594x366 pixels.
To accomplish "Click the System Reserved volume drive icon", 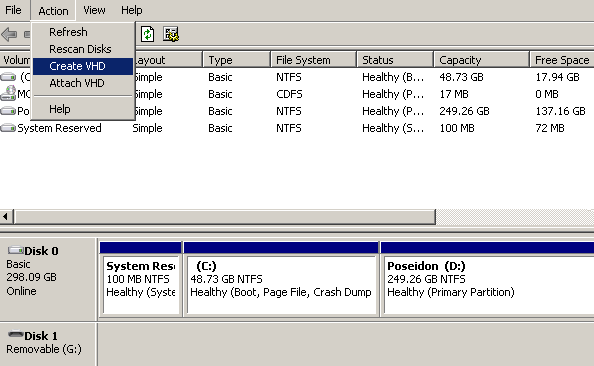I will [8, 128].
